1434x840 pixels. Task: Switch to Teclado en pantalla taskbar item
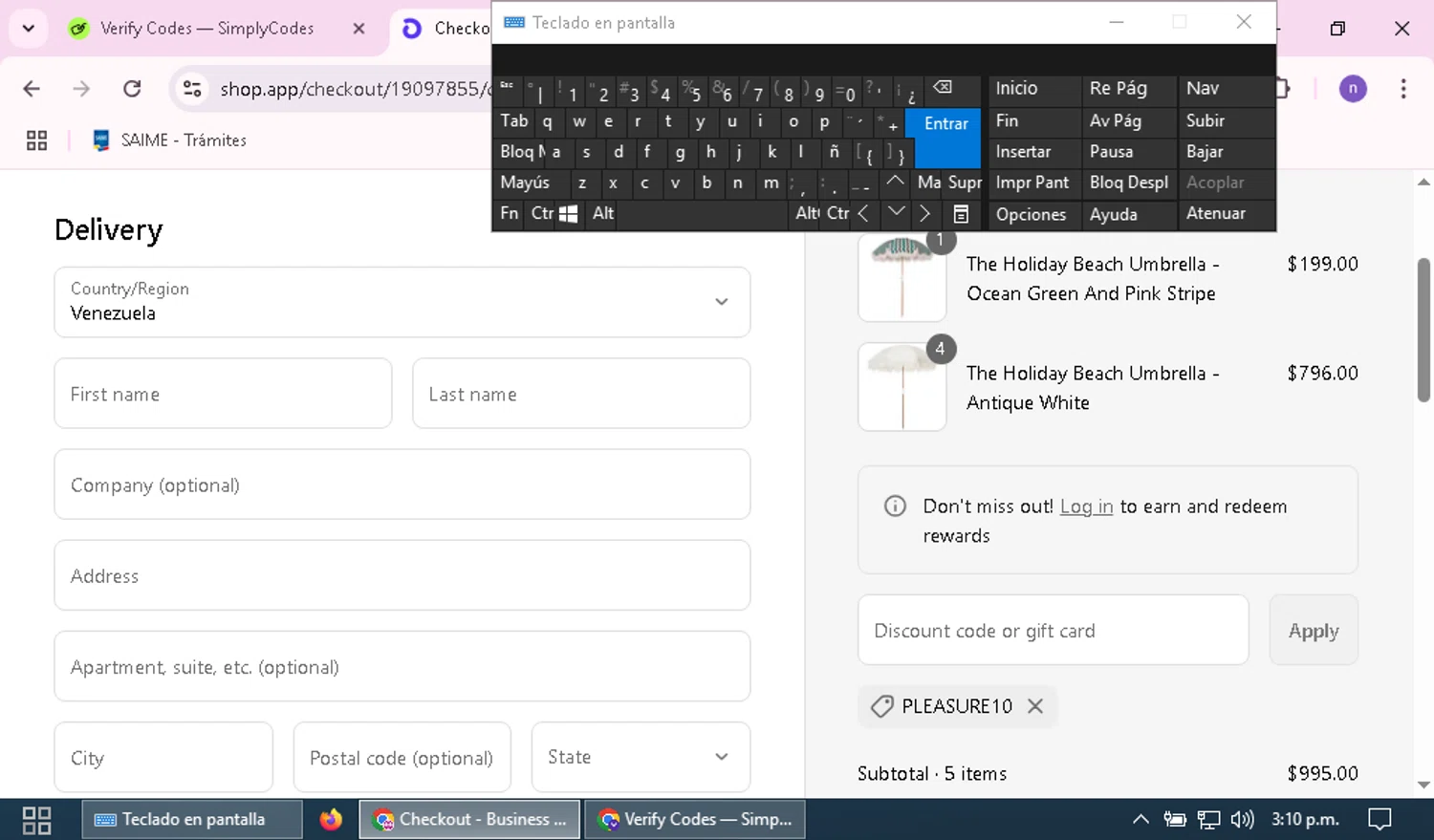pyautogui.click(x=191, y=820)
